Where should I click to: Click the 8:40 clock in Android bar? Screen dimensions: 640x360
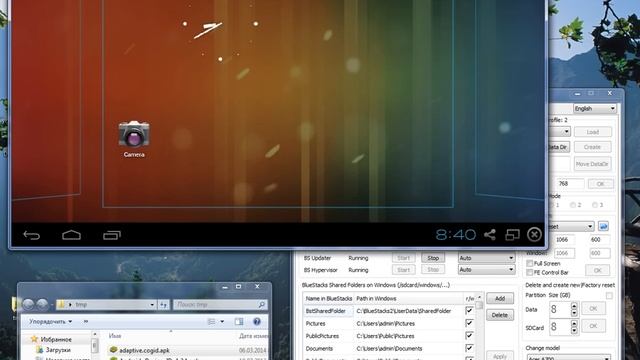tap(456, 235)
